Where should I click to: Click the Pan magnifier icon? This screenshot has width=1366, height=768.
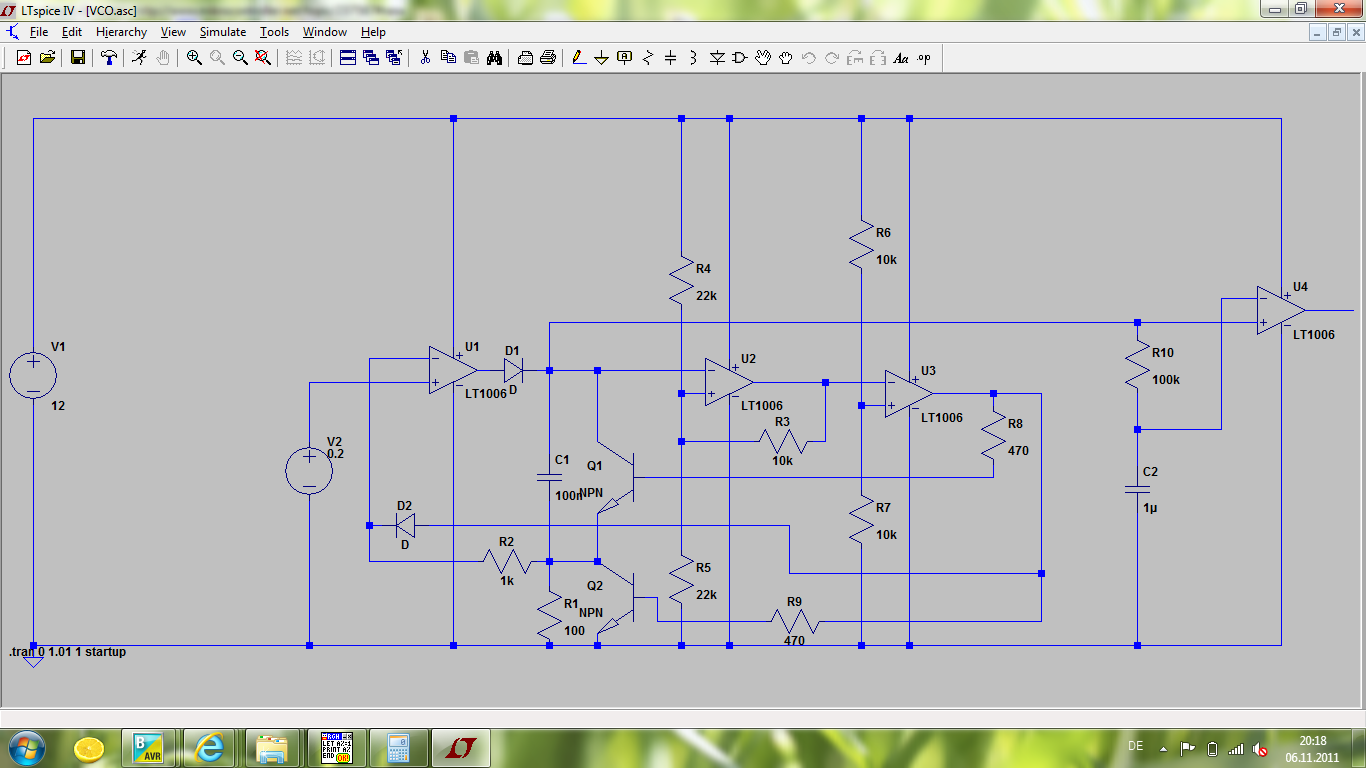pos(217,58)
